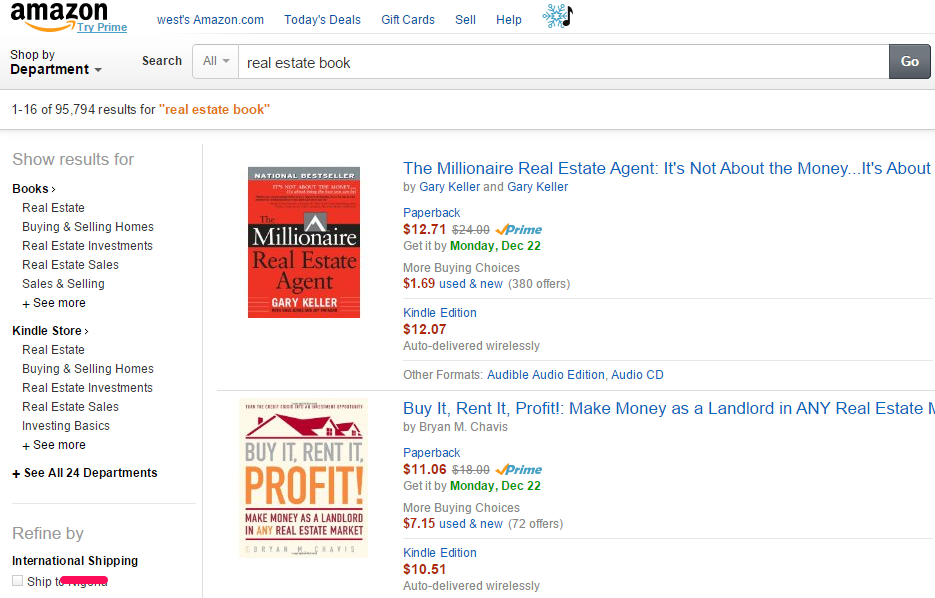This screenshot has width=935, height=598.
Task: Click the plus icon beside See All 24 Departments
Action: click(16, 473)
